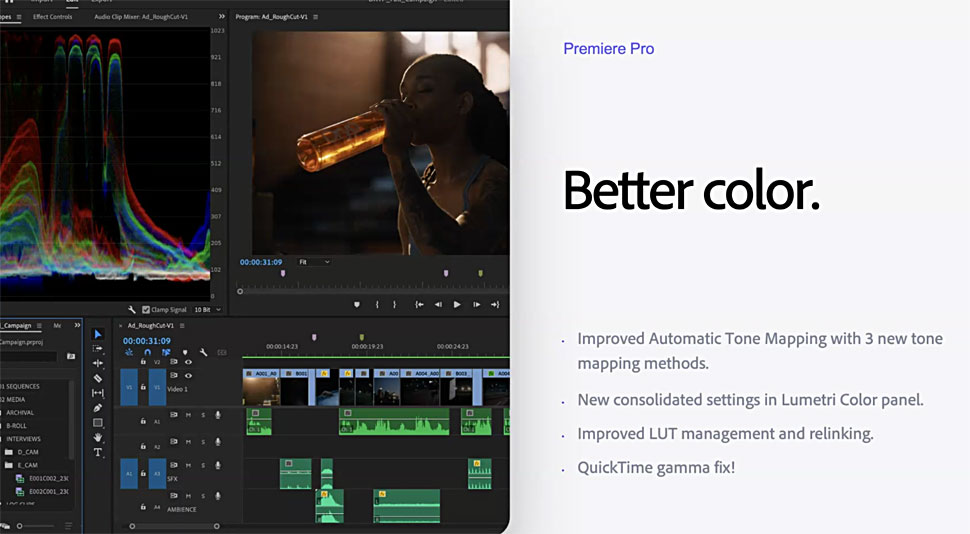Click the timeline Add Marker icon

(185, 352)
